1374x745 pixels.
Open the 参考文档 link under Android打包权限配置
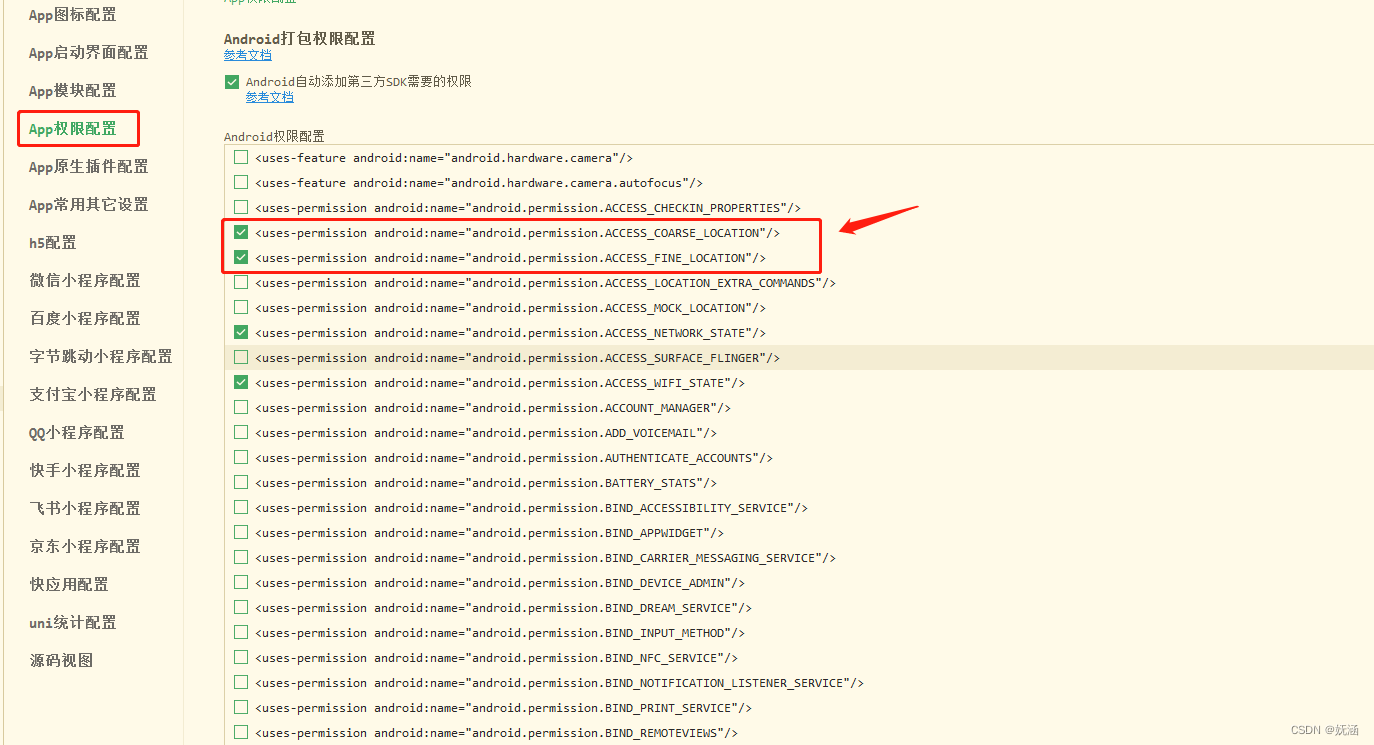point(247,56)
